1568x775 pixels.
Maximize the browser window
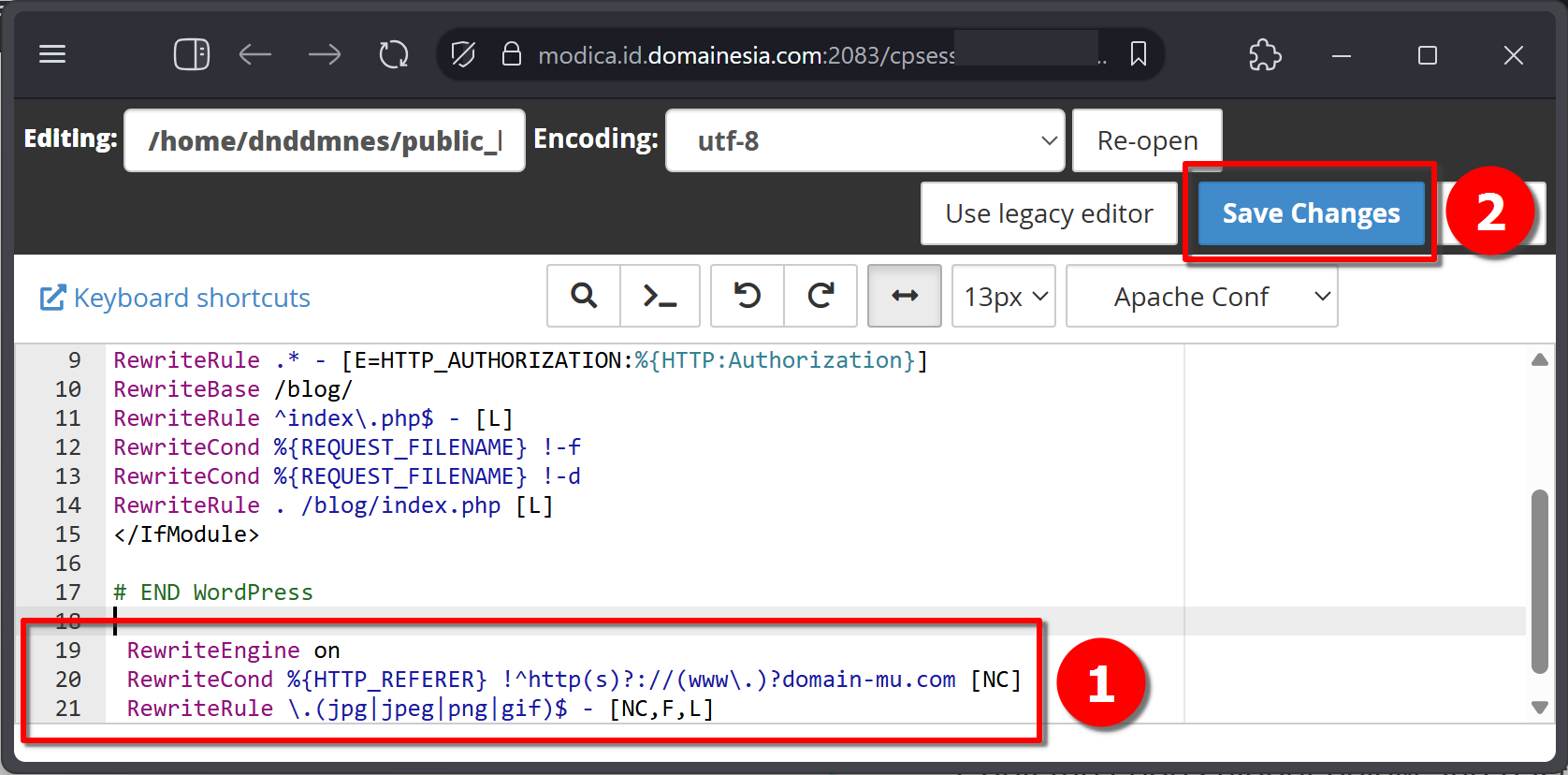click(1428, 55)
